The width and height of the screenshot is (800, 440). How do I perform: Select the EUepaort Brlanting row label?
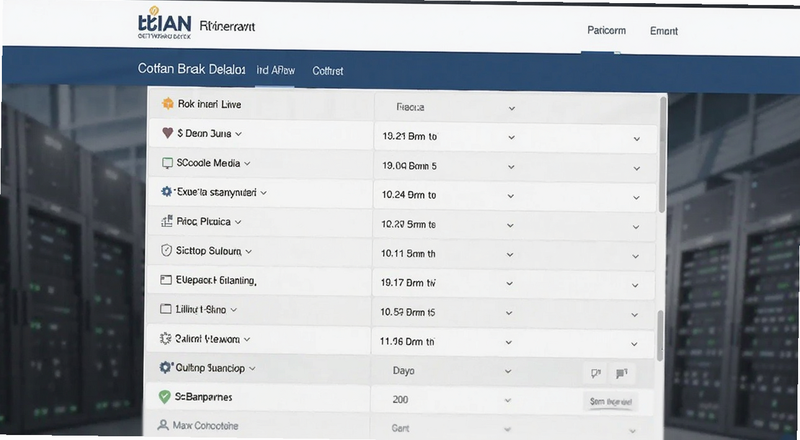[x=216, y=280]
